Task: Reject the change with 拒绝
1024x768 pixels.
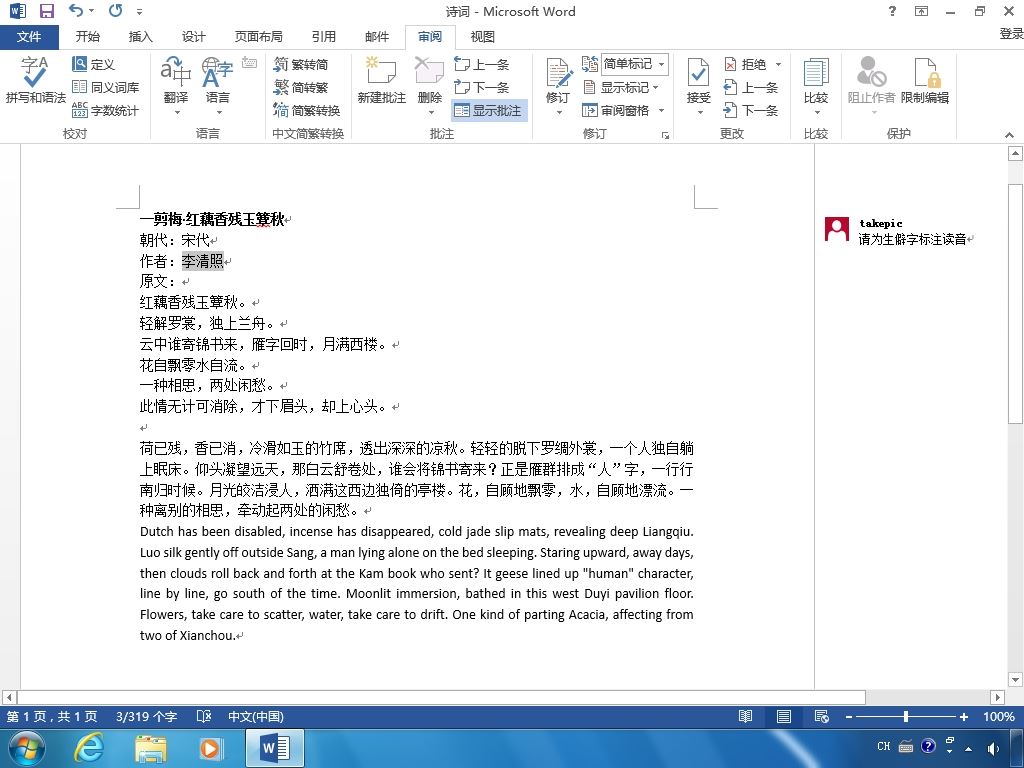Action: (745, 64)
